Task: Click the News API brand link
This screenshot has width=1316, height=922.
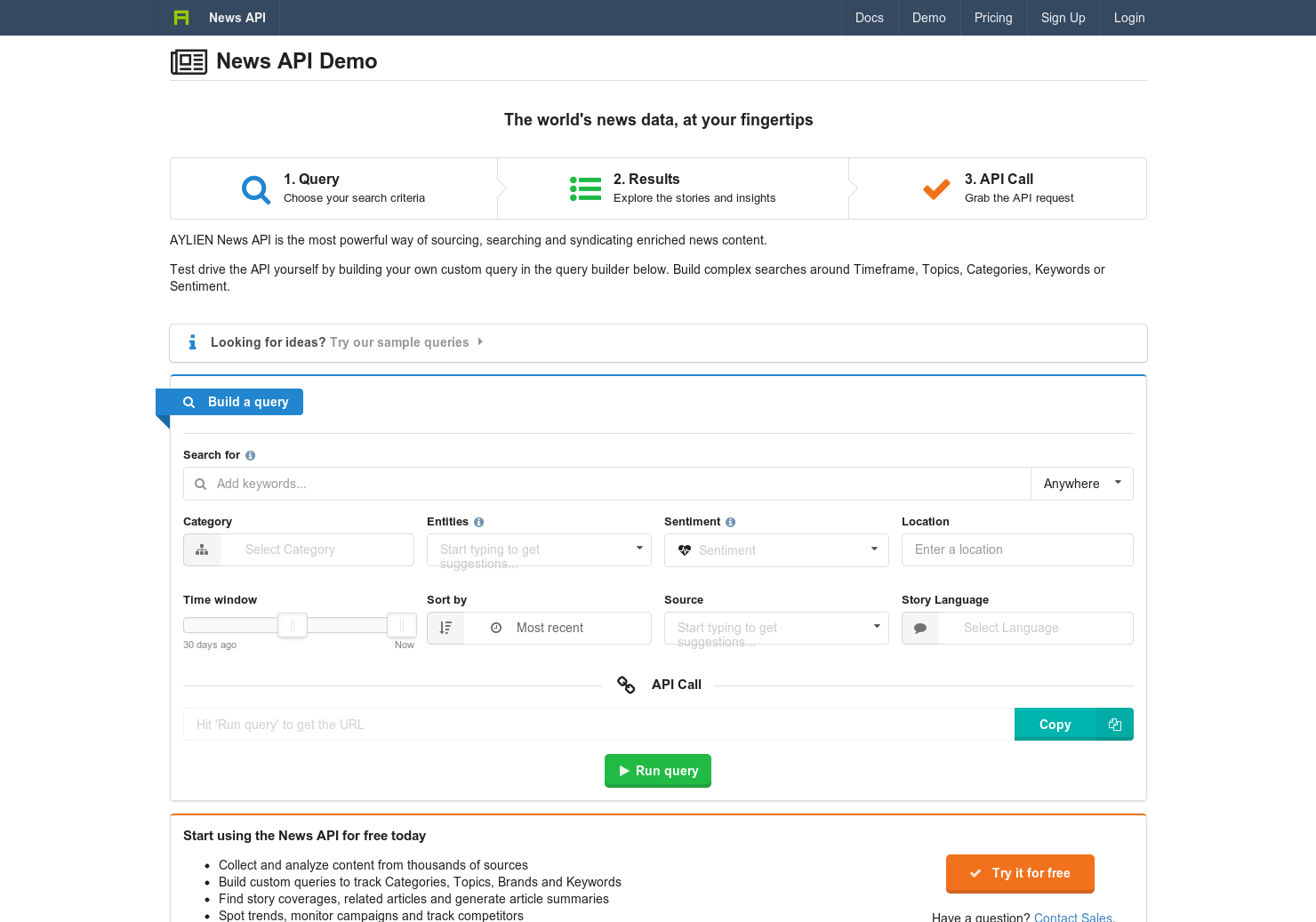Action: pos(237,18)
